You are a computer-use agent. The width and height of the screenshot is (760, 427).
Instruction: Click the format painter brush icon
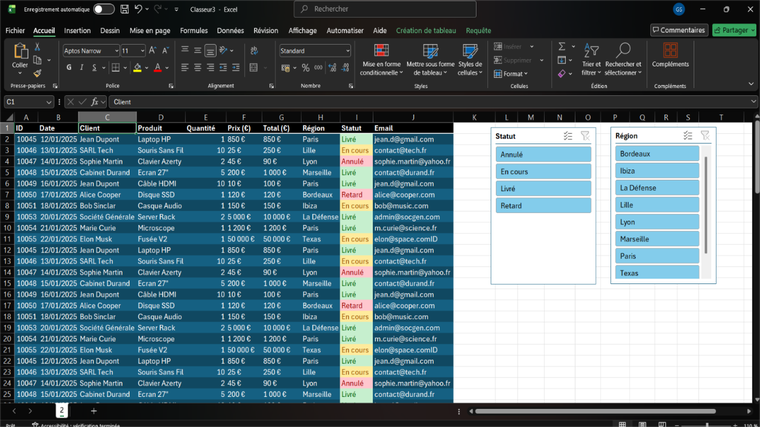[38, 73]
